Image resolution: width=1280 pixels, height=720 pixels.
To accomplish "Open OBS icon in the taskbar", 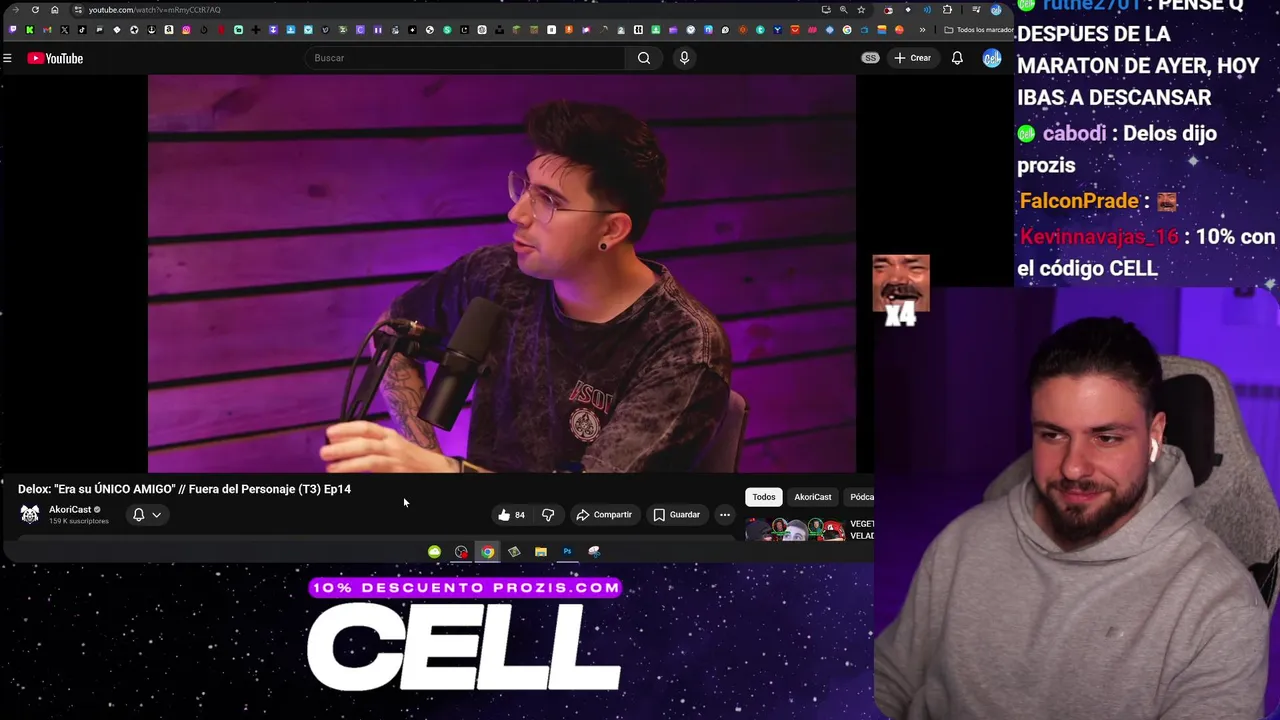I will (461, 552).
